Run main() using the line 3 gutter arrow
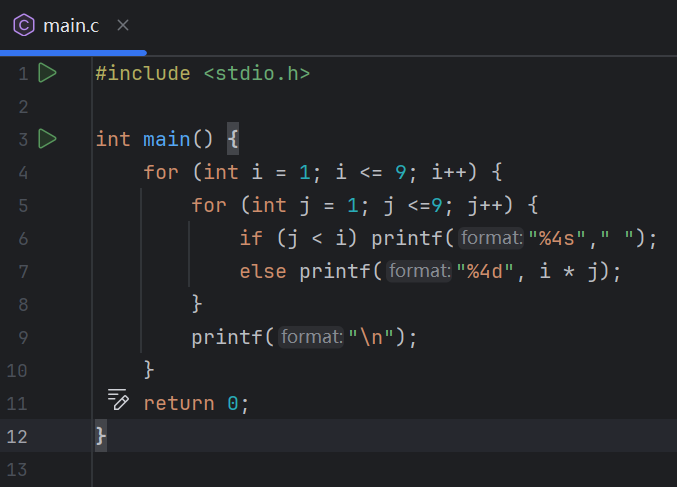This screenshot has height=487, width=677. 47,138
